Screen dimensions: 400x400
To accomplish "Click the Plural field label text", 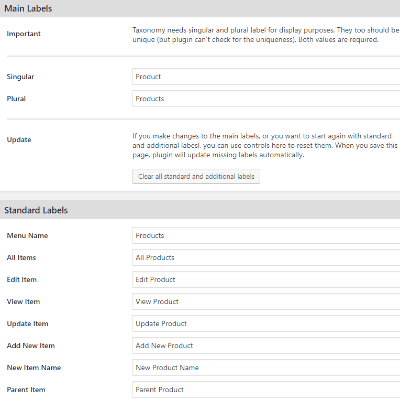I will click(x=16, y=99).
